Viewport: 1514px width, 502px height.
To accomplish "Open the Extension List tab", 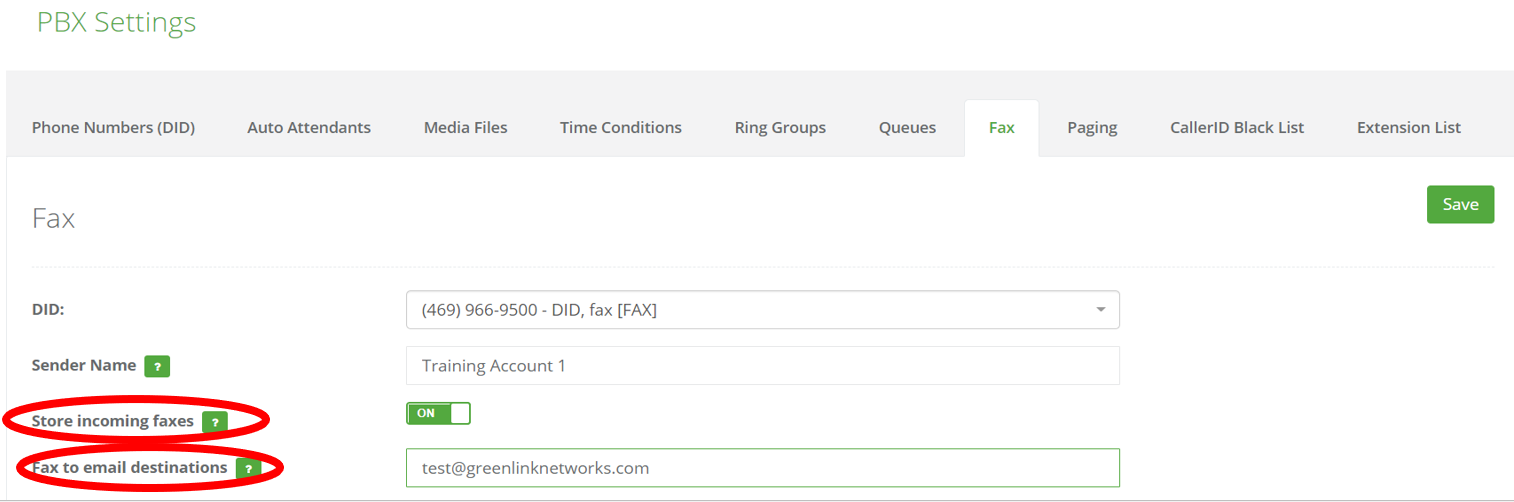I will 1409,128.
